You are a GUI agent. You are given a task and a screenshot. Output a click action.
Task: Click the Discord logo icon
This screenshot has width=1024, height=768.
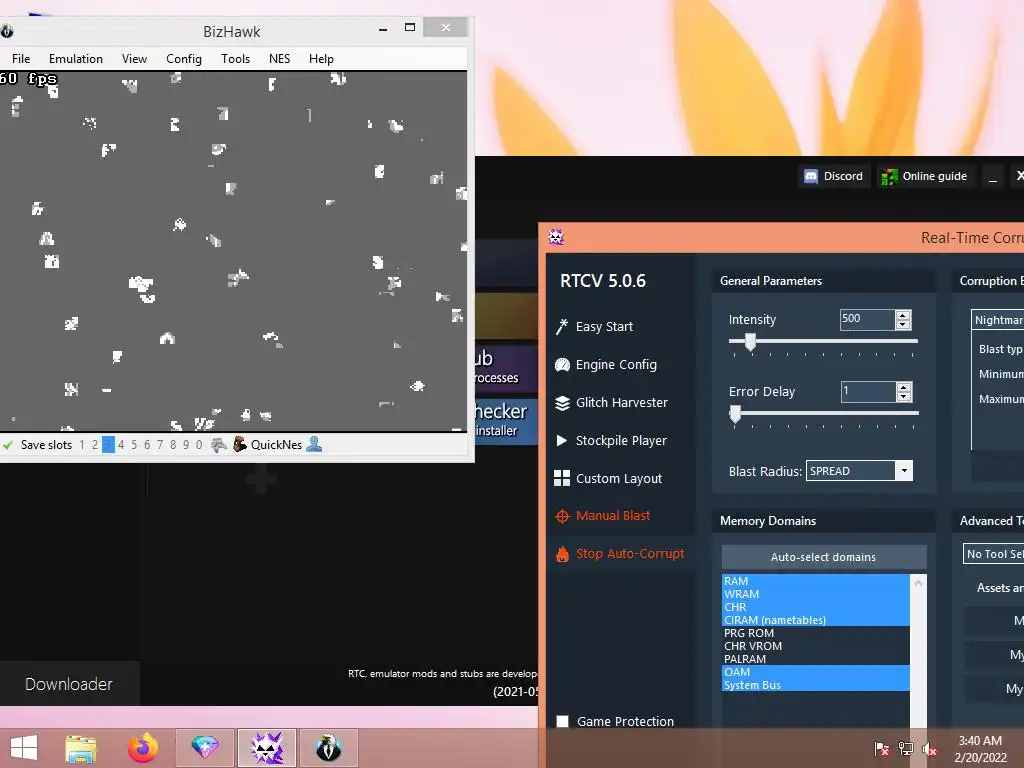point(810,176)
